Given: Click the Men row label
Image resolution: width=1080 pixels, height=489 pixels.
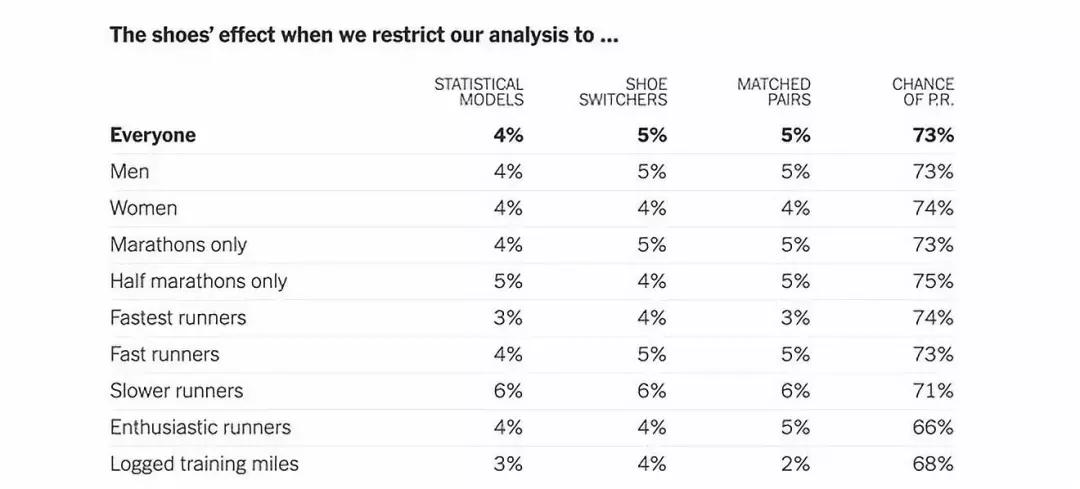Looking at the screenshot, I should click(130, 172).
